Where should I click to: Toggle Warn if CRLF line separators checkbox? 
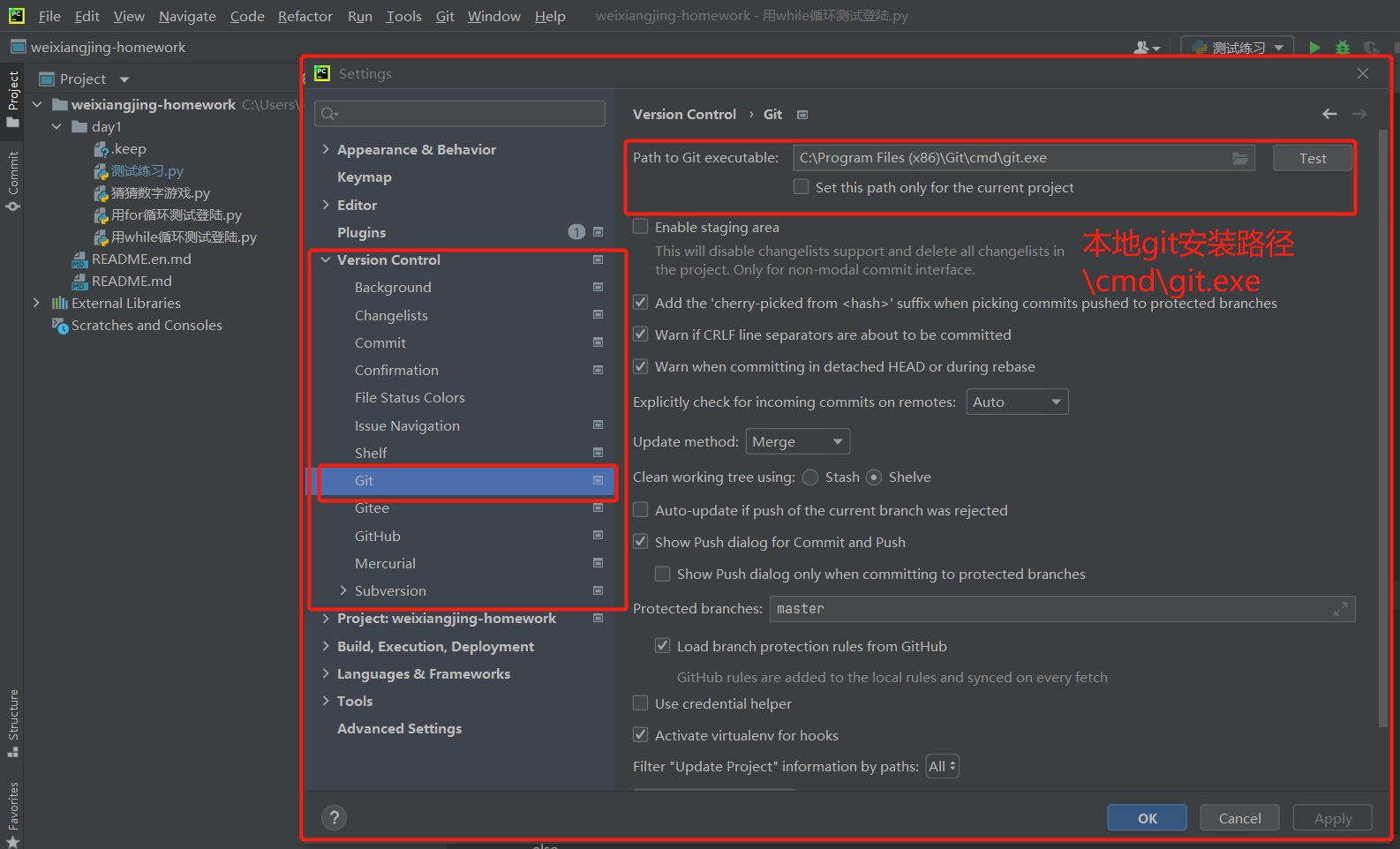[640, 334]
